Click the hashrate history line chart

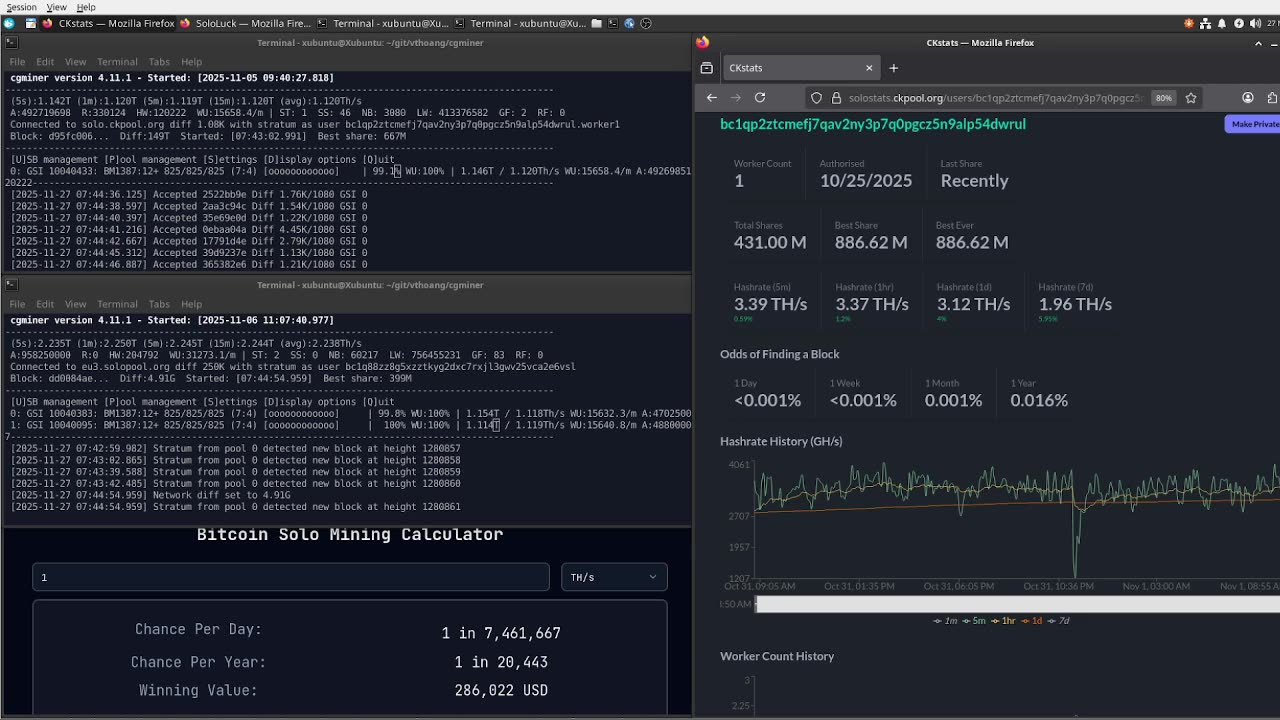1017,520
